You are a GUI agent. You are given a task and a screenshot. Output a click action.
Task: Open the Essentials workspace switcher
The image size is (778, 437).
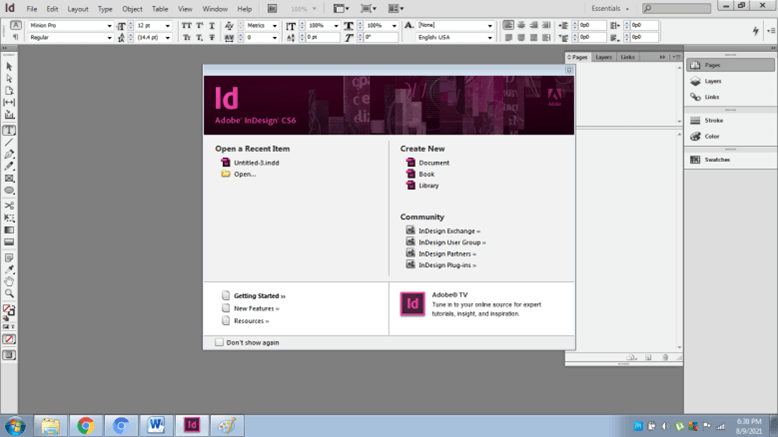click(x=610, y=8)
